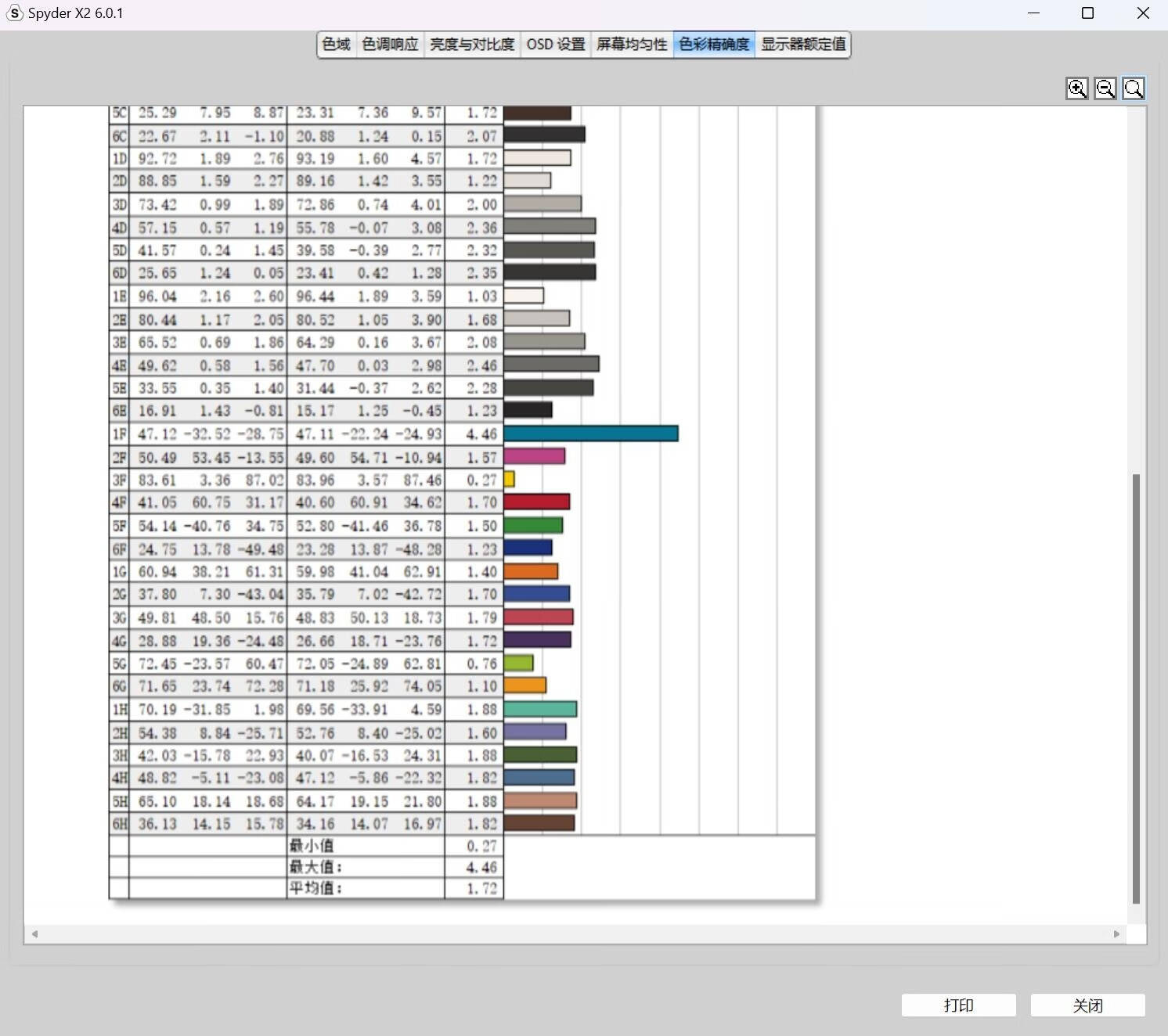The height and width of the screenshot is (1036, 1168).
Task: Click the 5G delta value 0.76
Action: (x=481, y=664)
